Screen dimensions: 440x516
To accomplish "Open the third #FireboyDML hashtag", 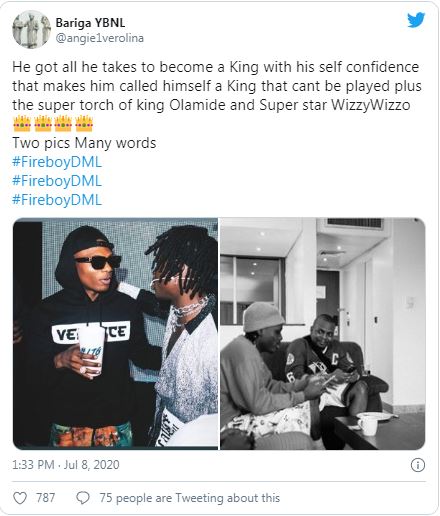I will tap(57, 200).
